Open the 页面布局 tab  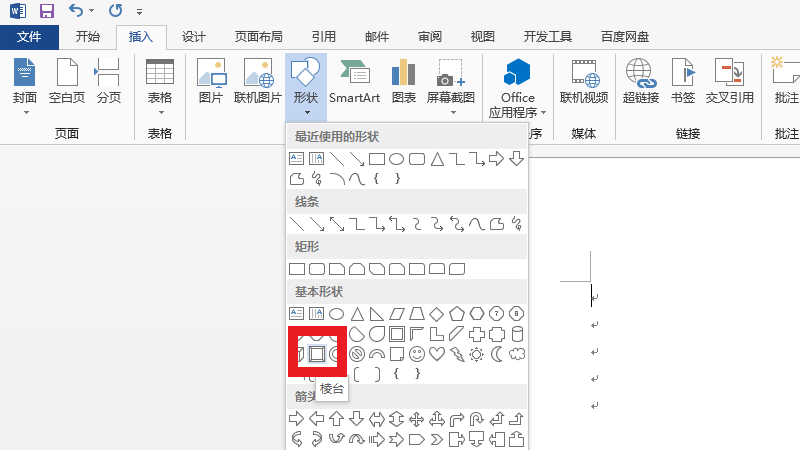pos(258,37)
